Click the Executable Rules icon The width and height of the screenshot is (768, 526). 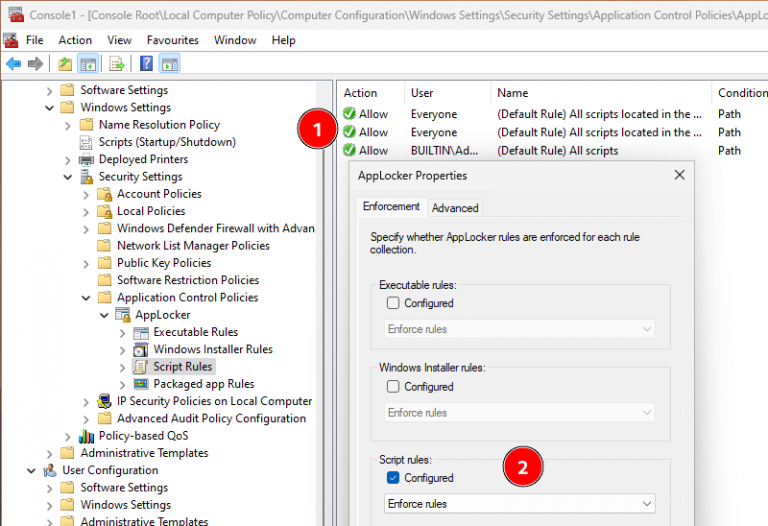141,333
